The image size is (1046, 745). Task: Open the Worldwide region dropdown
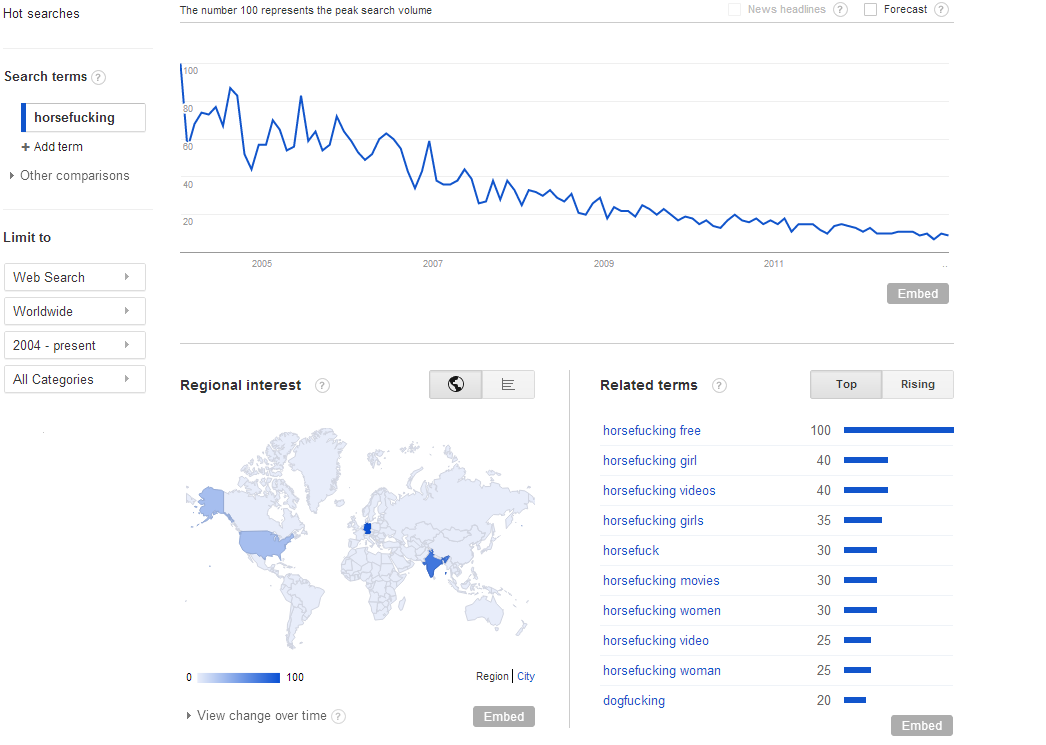click(75, 311)
